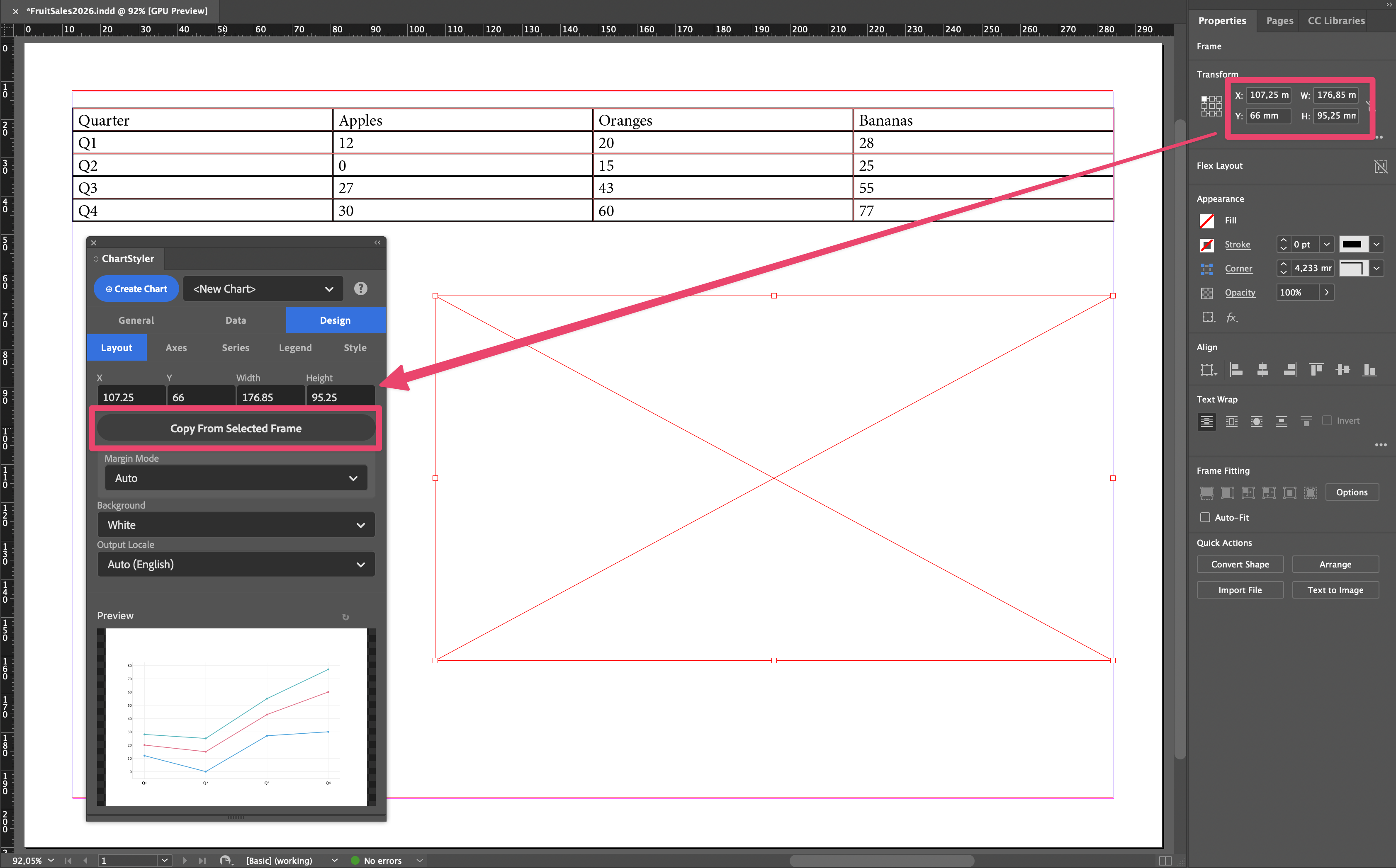The width and height of the screenshot is (1396, 868).
Task: Open the Margin Mode Auto dropdown
Action: click(x=236, y=478)
